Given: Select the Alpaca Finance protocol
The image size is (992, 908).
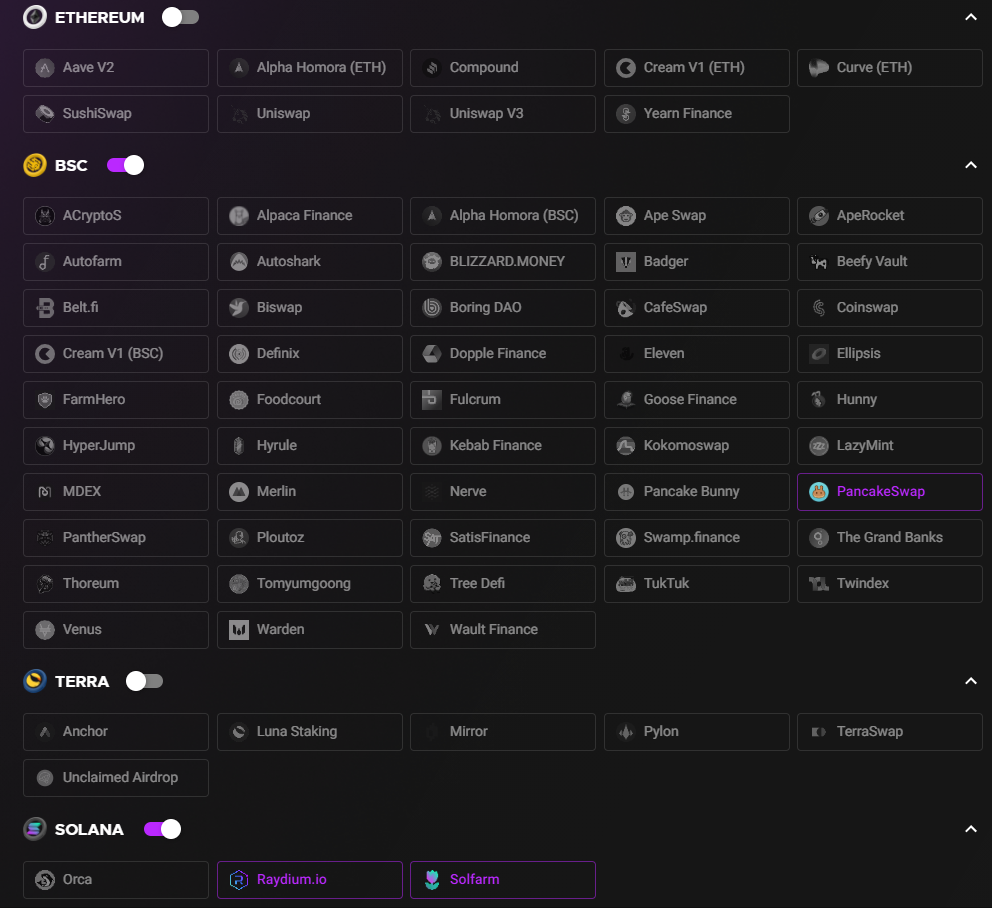Looking at the screenshot, I should pyautogui.click(x=309, y=216).
